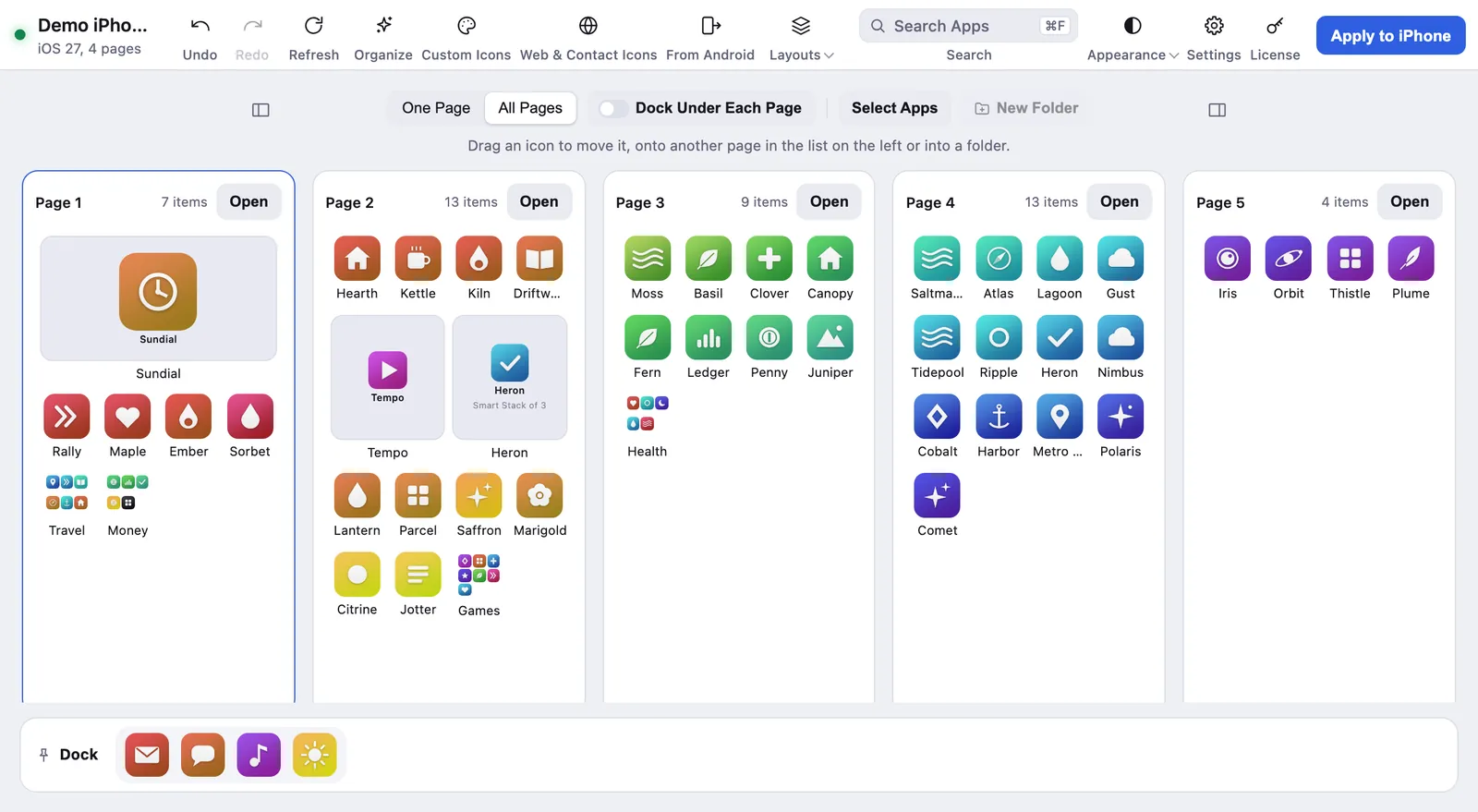Switch to All Pages view
The height and width of the screenshot is (812, 1478).
point(530,108)
